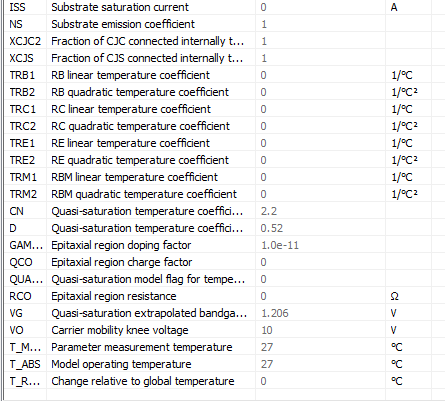Select the XCJS parameter value cell
The width and height of the screenshot is (445, 401).
pos(320,58)
